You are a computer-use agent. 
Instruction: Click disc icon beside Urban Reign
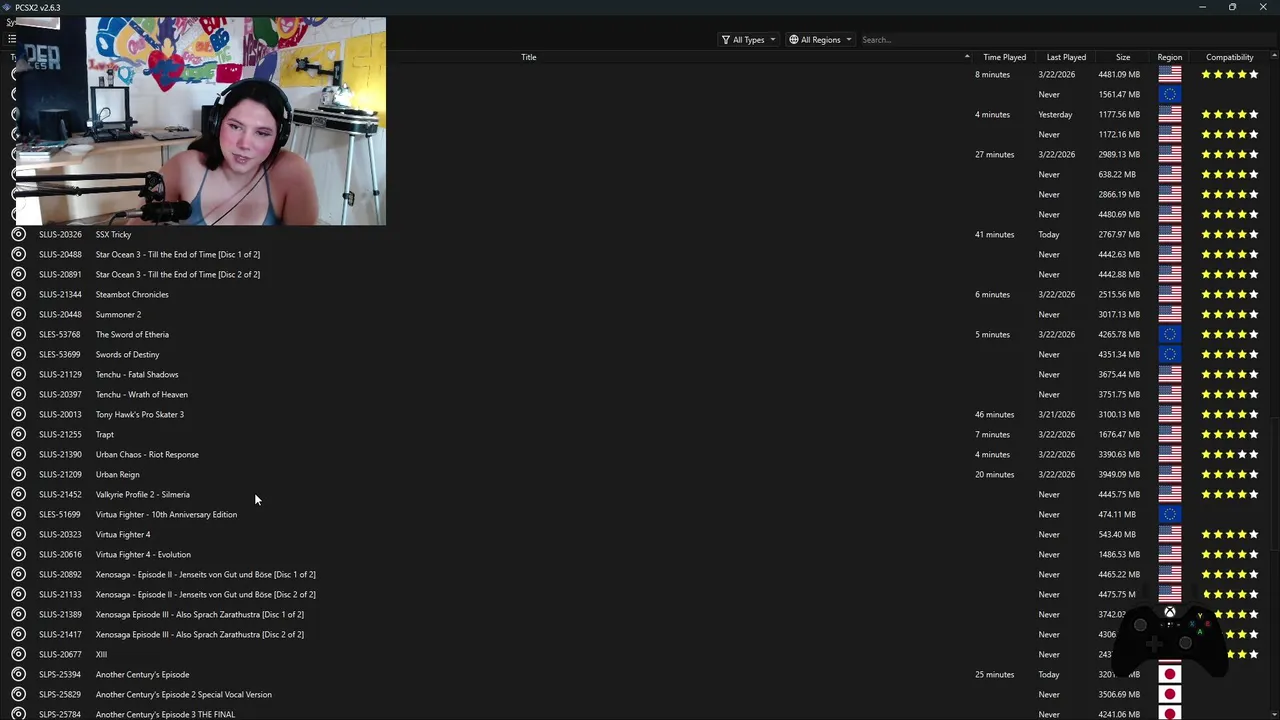click(x=18, y=474)
